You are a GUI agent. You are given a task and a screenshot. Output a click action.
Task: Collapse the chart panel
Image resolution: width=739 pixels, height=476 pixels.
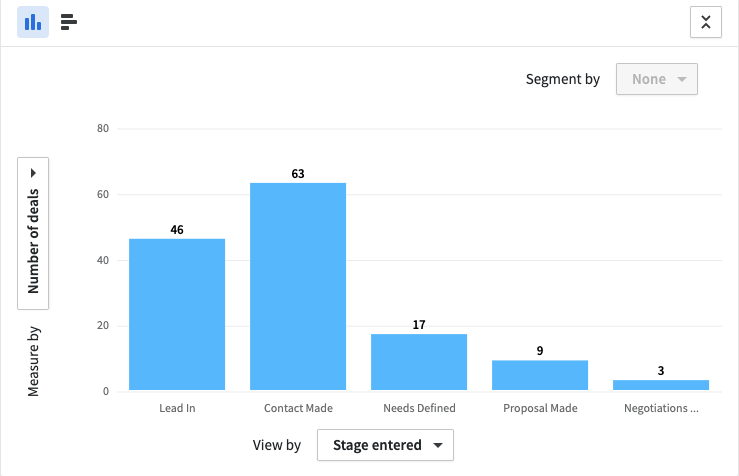pos(705,23)
